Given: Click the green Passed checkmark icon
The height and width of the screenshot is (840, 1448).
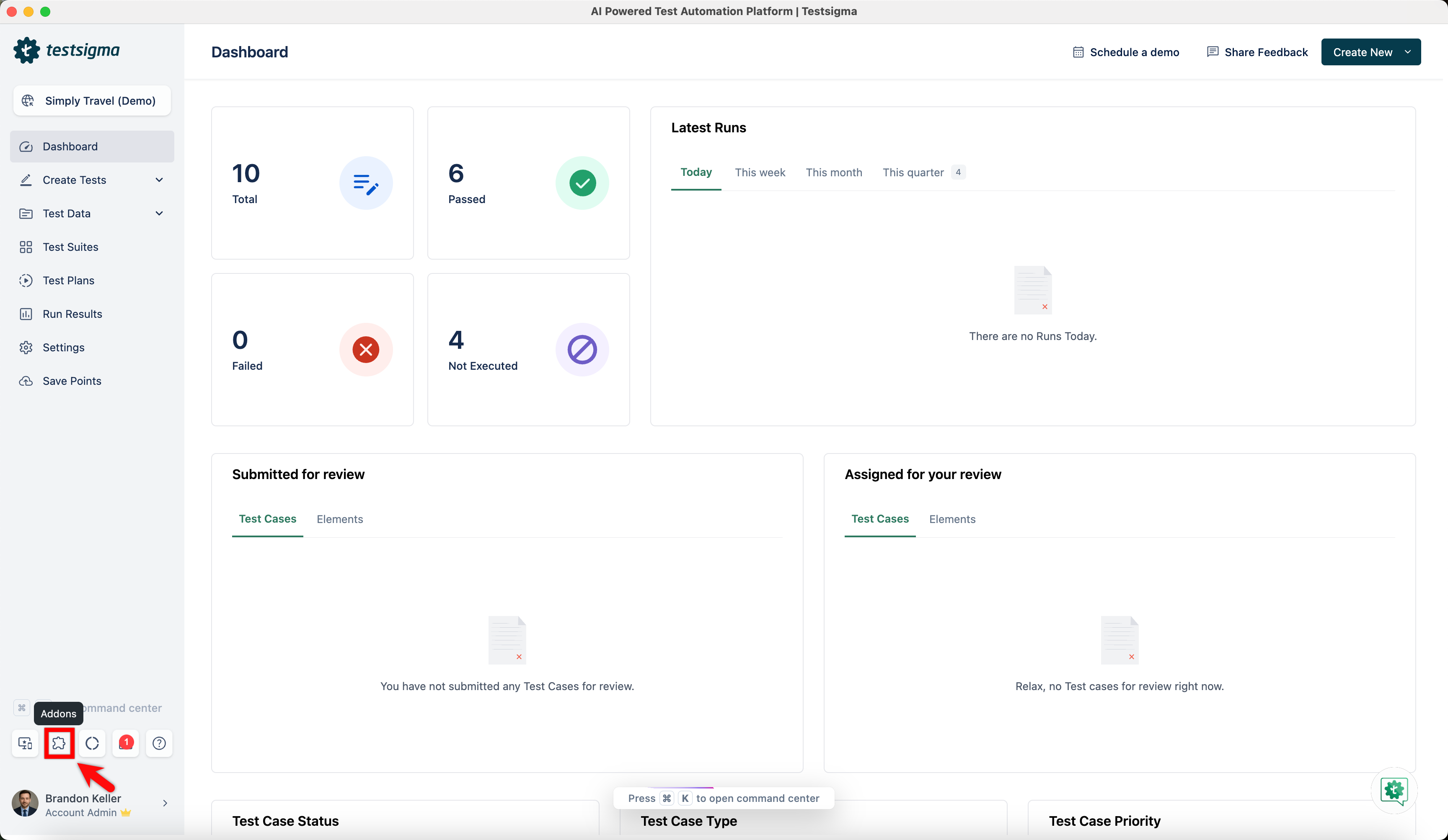Looking at the screenshot, I should pos(582,183).
